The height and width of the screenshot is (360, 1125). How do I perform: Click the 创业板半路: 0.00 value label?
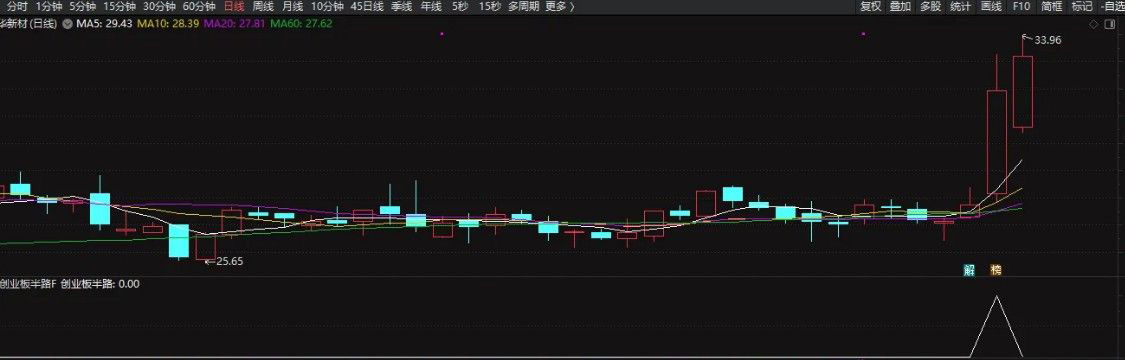click(100, 284)
